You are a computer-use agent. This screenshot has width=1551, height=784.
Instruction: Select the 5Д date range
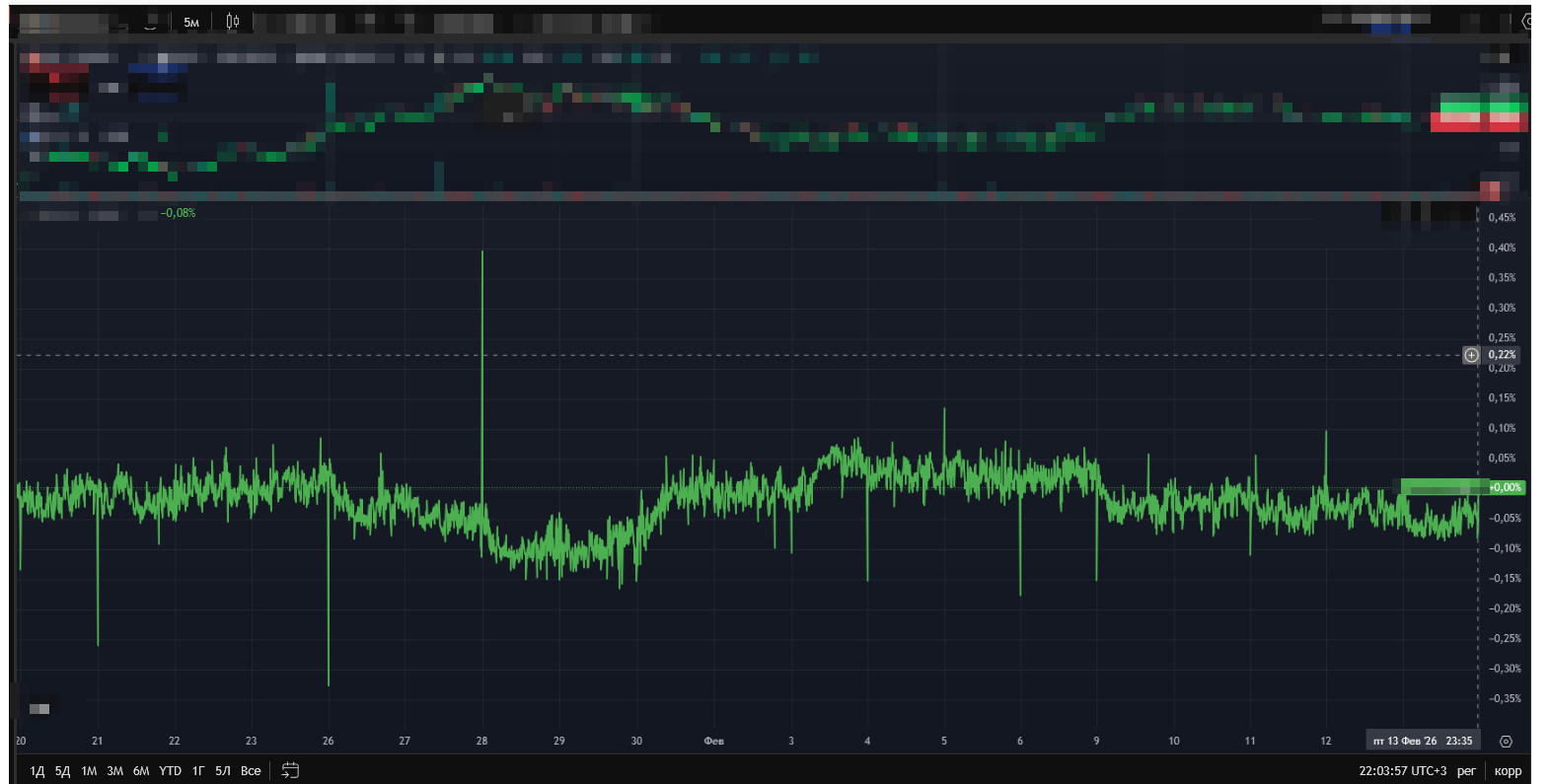click(x=62, y=771)
